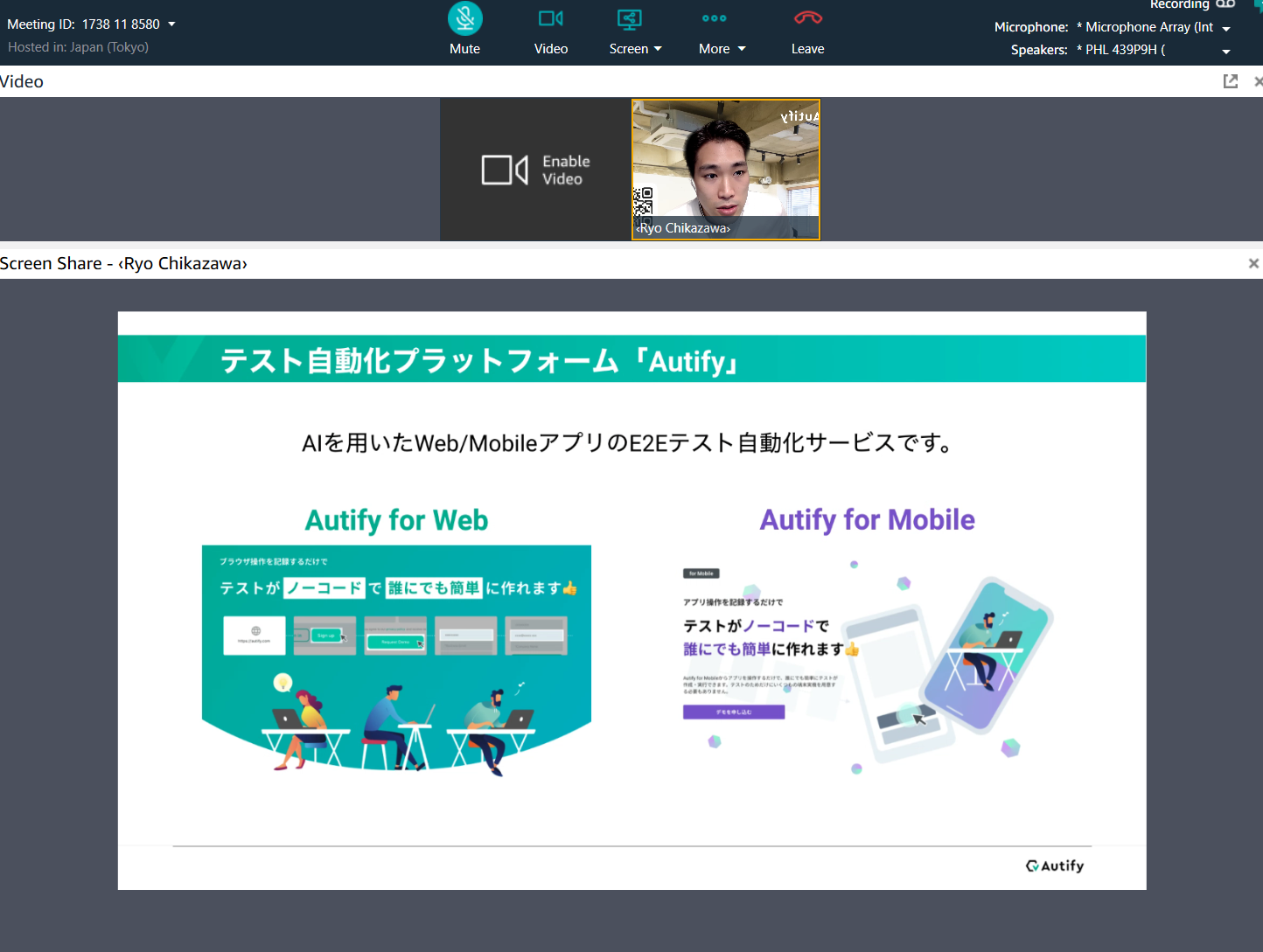Image resolution: width=1263 pixels, height=952 pixels.
Task: Expand the More dropdown arrow
Action: coord(742,49)
